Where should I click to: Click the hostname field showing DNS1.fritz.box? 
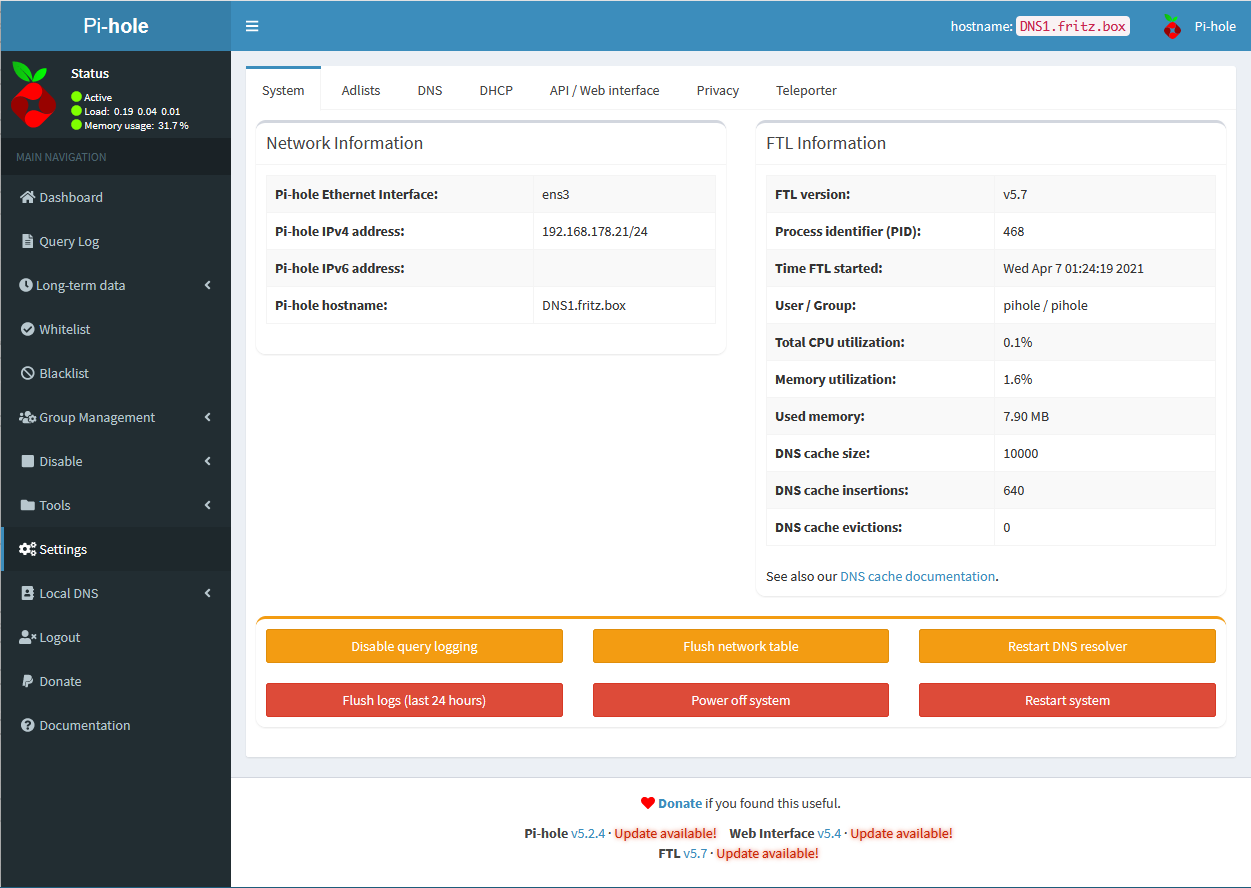(x=1072, y=26)
